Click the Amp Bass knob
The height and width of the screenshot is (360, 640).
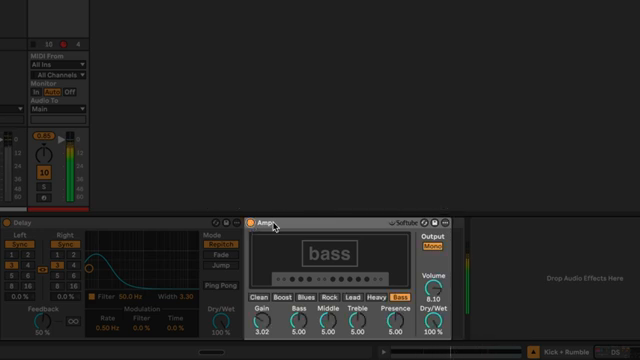pos(298,321)
